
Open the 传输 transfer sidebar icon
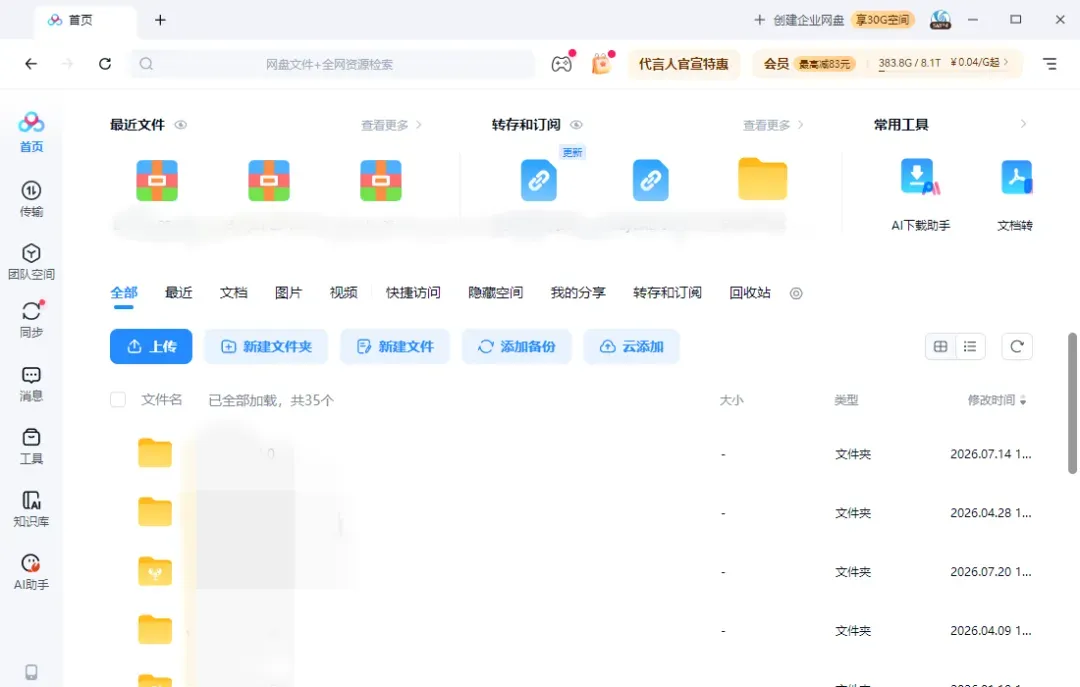coord(31,198)
